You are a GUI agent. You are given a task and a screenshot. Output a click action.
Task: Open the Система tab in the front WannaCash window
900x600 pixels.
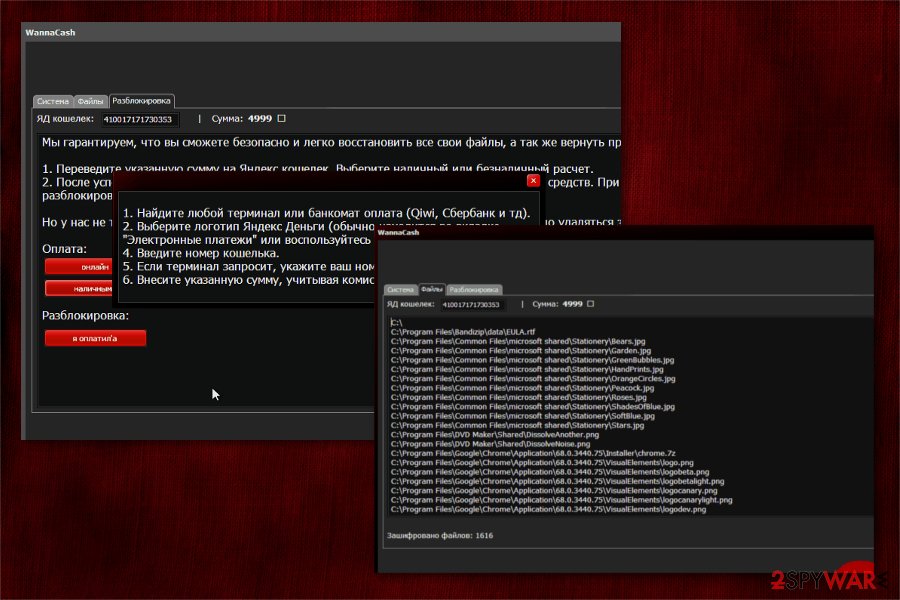coord(400,289)
